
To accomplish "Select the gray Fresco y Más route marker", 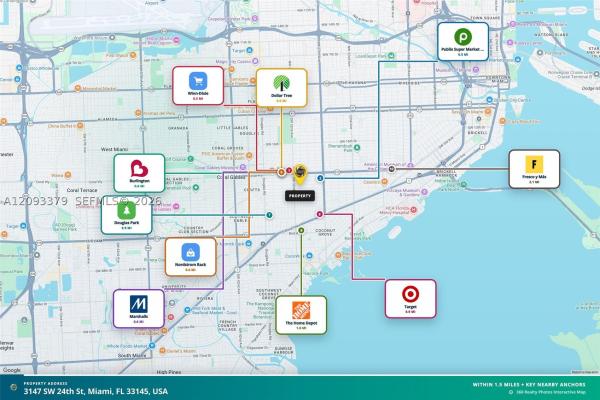I will click(x=391, y=169).
